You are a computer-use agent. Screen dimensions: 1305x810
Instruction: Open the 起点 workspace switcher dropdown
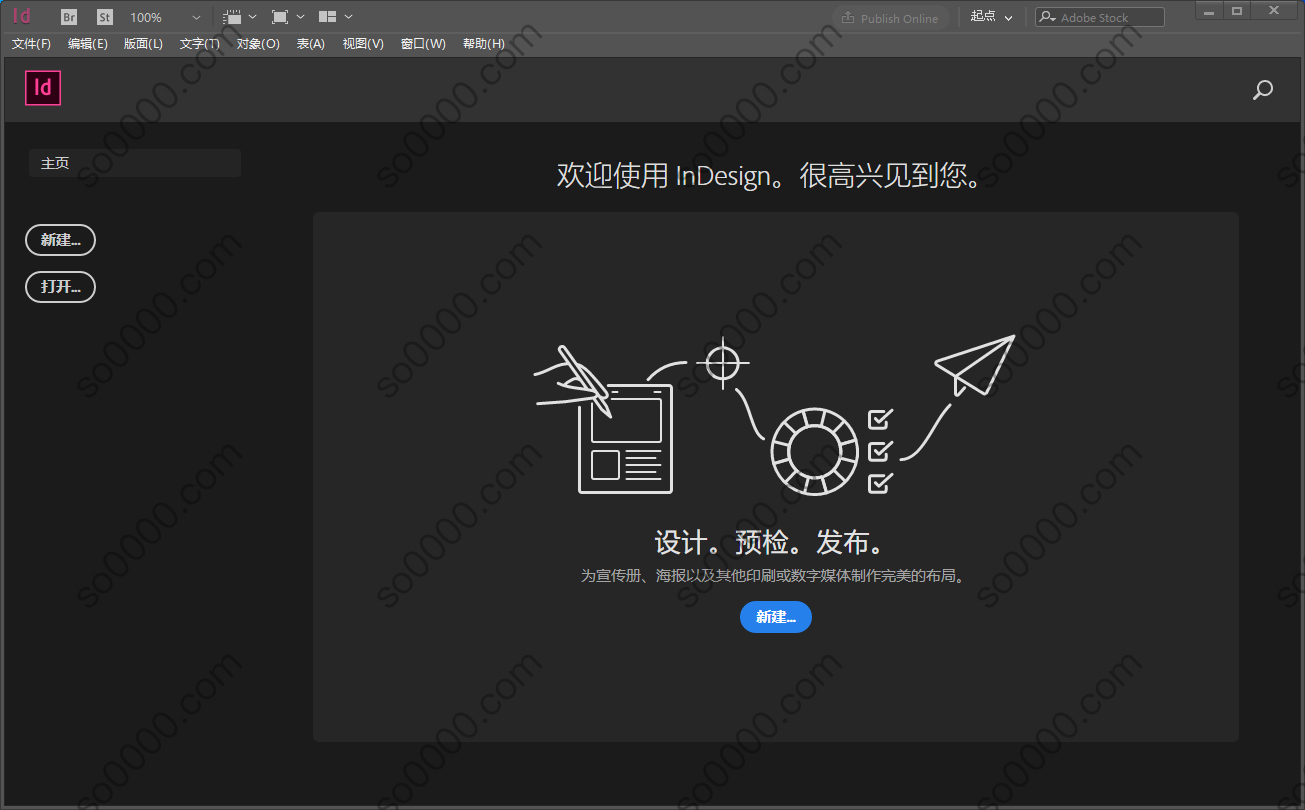pos(991,17)
